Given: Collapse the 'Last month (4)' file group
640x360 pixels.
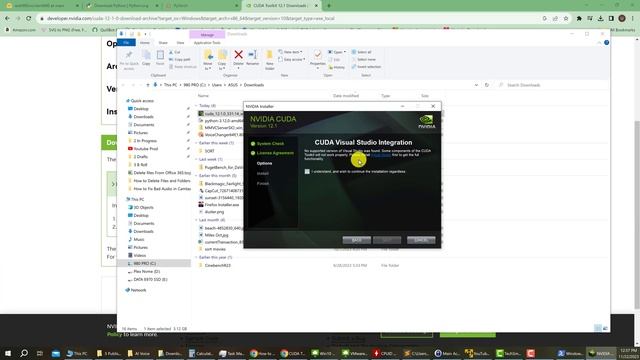Looking at the screenshot, I should (x=196, y=220).
